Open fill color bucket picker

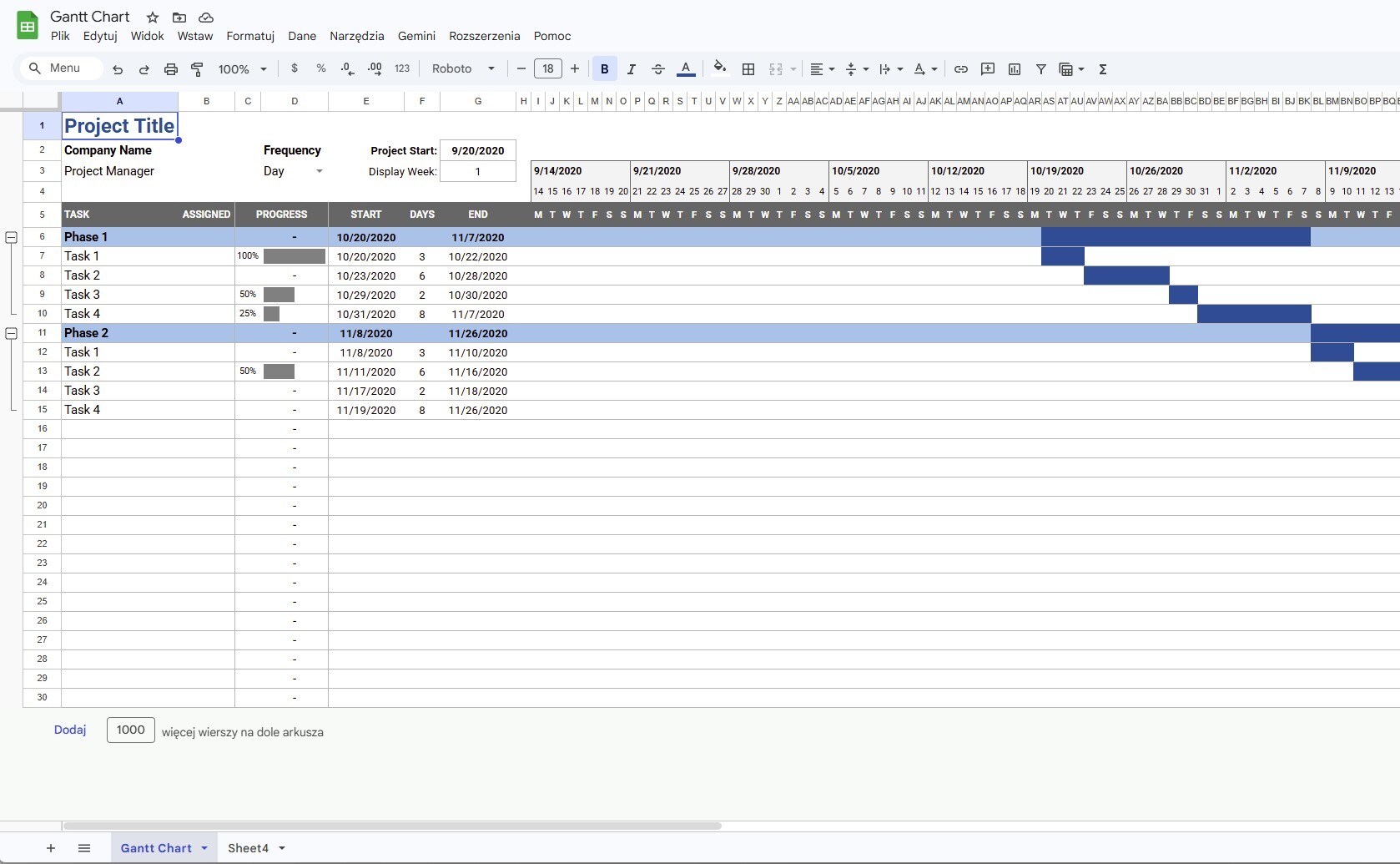(x=720, y=68)
